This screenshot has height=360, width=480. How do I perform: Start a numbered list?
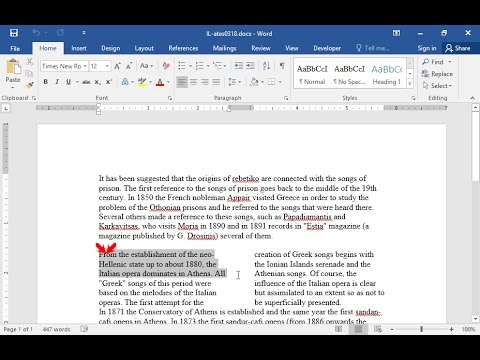200,66
